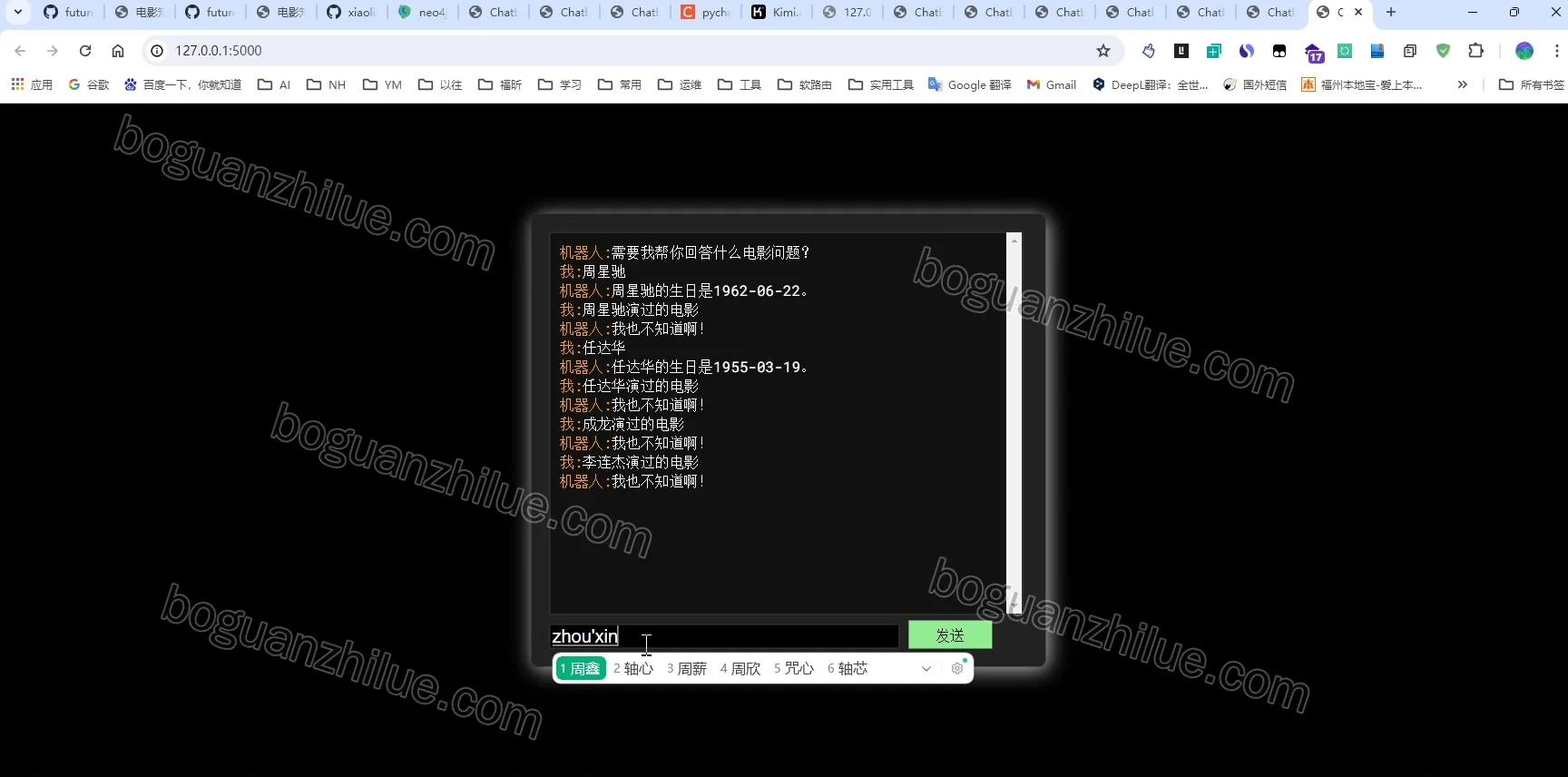Reload the current page
The image size is (1568, 777).
click(85, 51)
